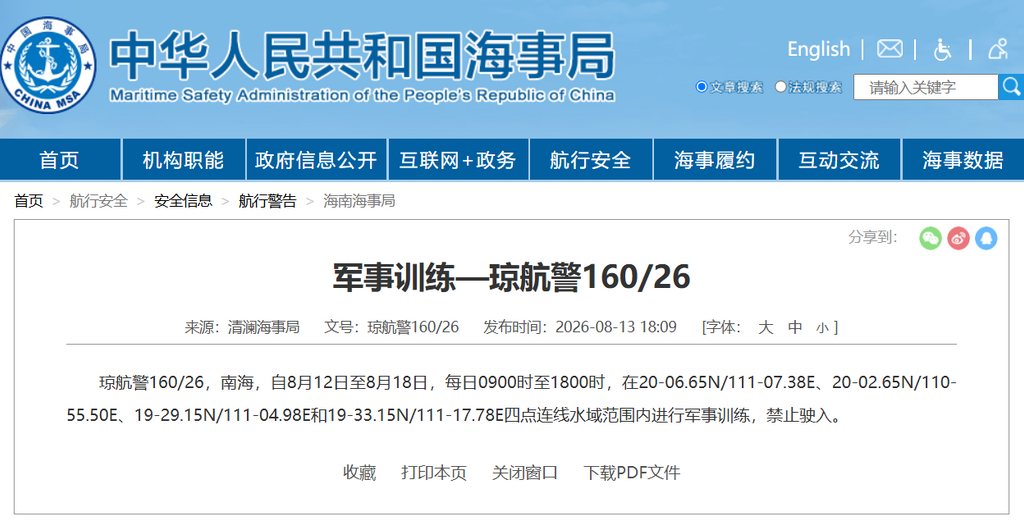Click the title 军事训练—琼航警160/26
The height and width of the screenshot is (521, 1024).
pos(511,277)
